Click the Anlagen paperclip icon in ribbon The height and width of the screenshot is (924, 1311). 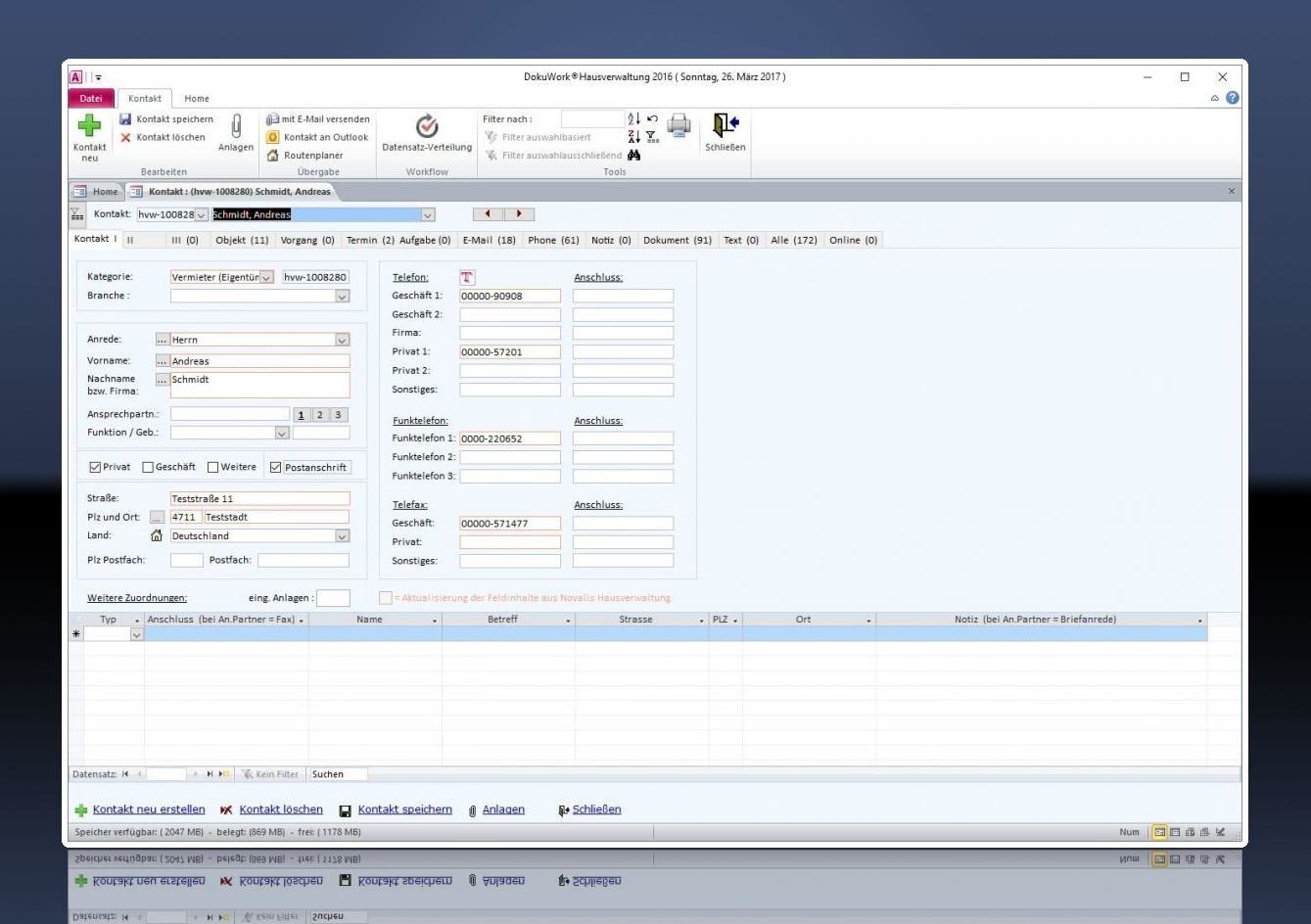tap(236, 127)
